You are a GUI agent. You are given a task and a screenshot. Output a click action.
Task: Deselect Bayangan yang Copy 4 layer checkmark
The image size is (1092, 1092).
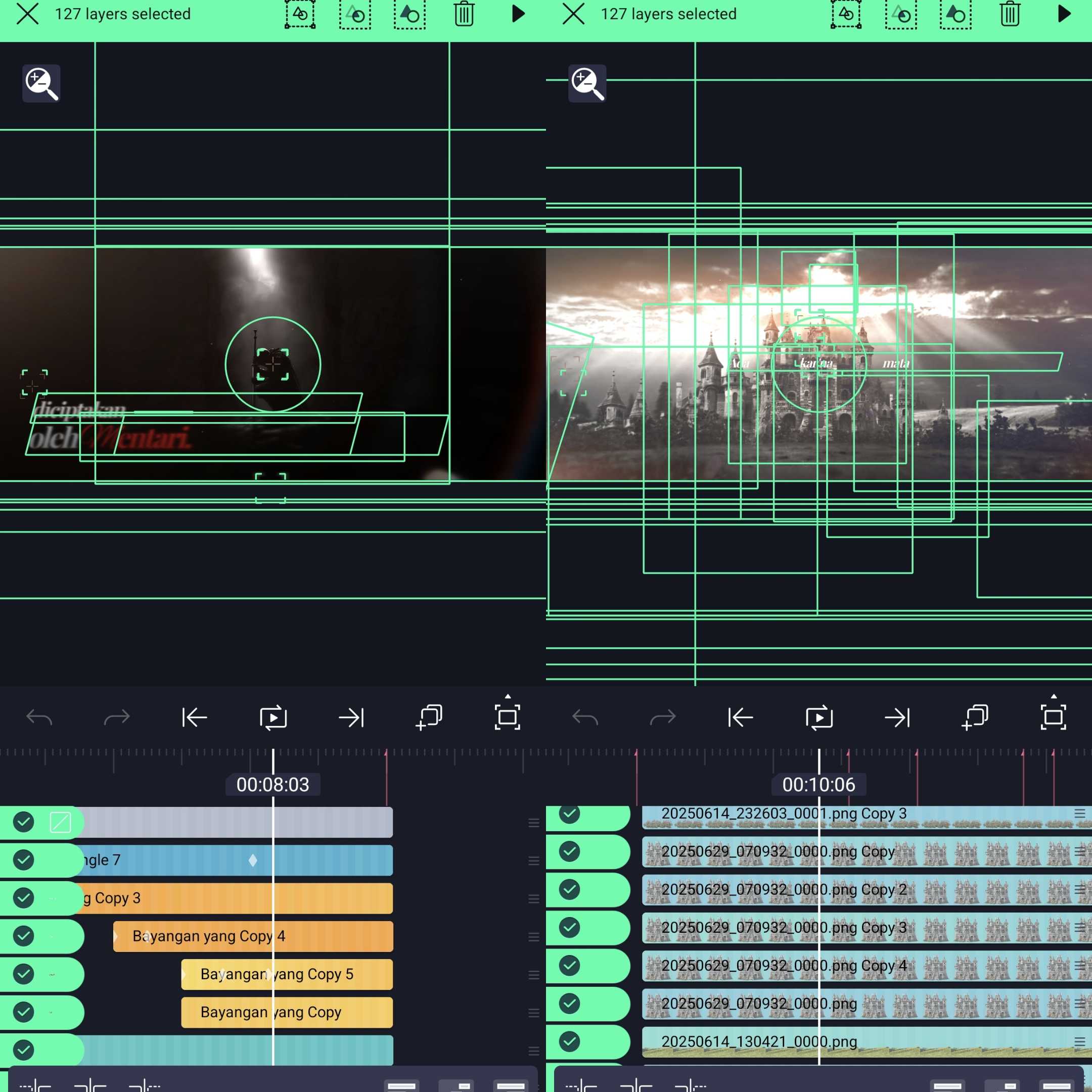[x=24, y=936]
